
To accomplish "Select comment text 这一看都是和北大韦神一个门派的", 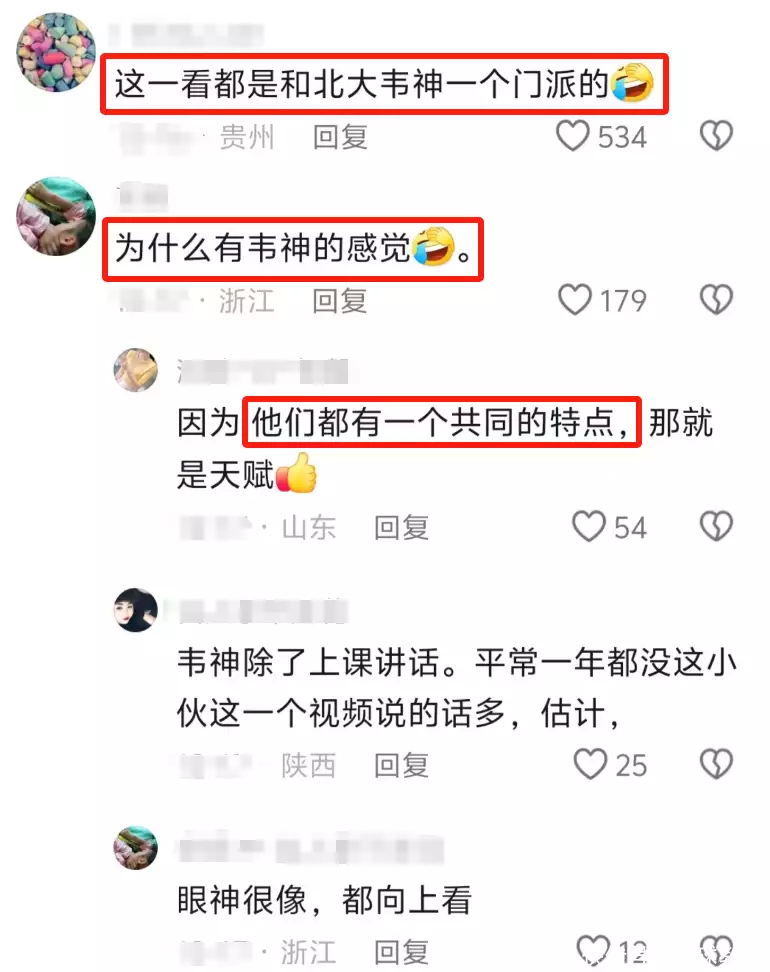I will pyautogui.click(x=361, y=84).
